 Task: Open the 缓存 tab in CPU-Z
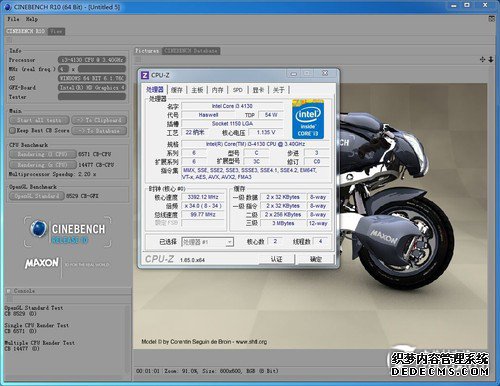[177, 90]
